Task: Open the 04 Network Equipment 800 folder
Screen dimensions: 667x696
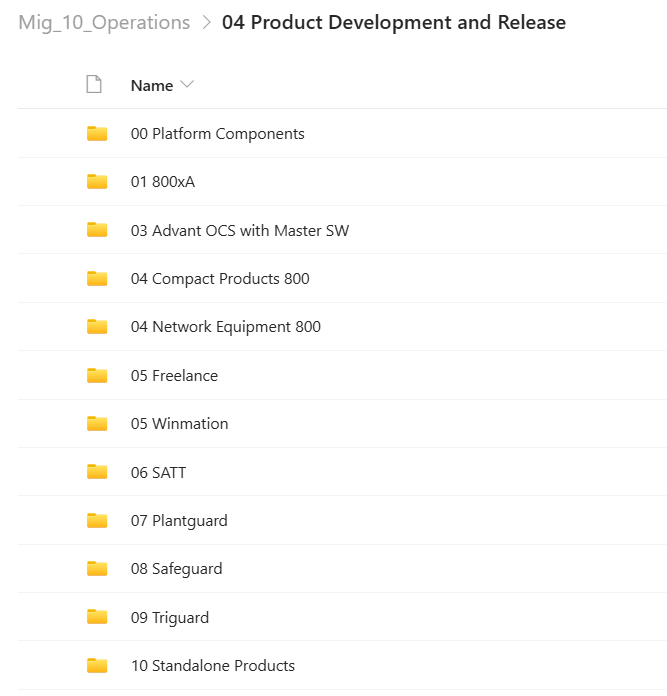Action: (225, 327)
